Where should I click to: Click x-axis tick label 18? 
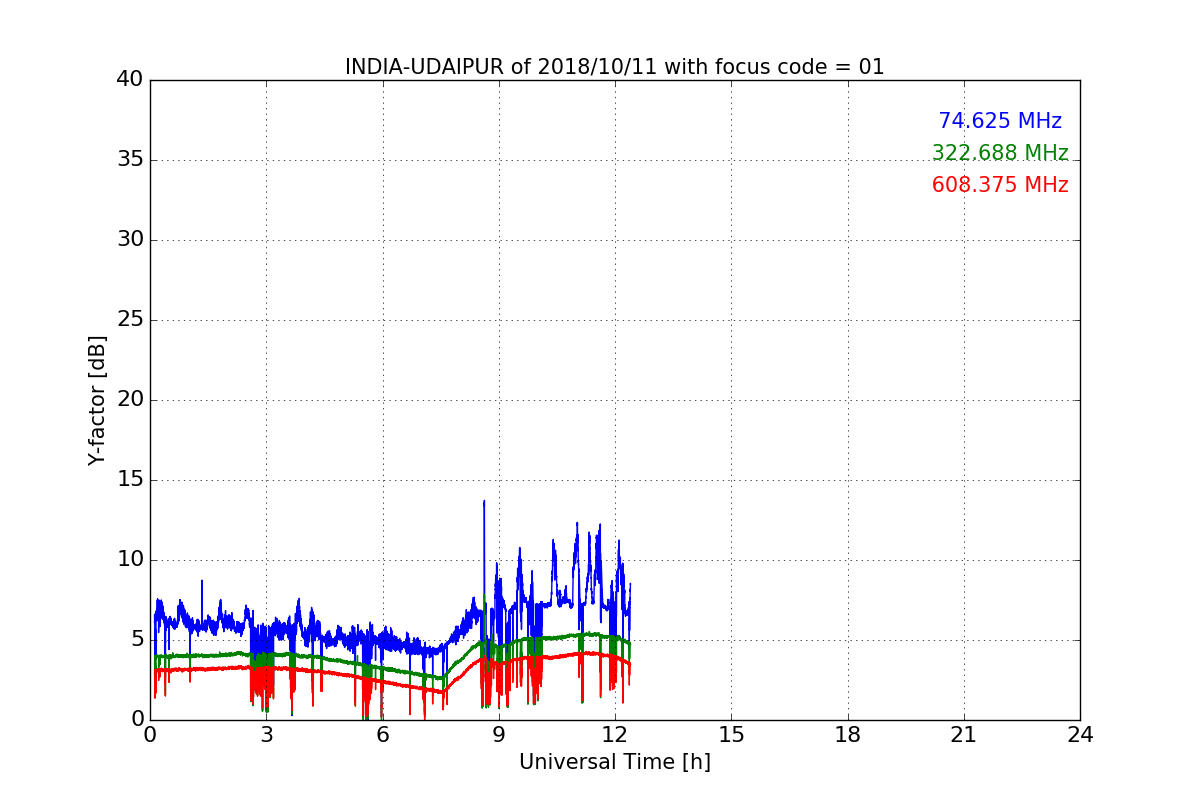point(848,734)
